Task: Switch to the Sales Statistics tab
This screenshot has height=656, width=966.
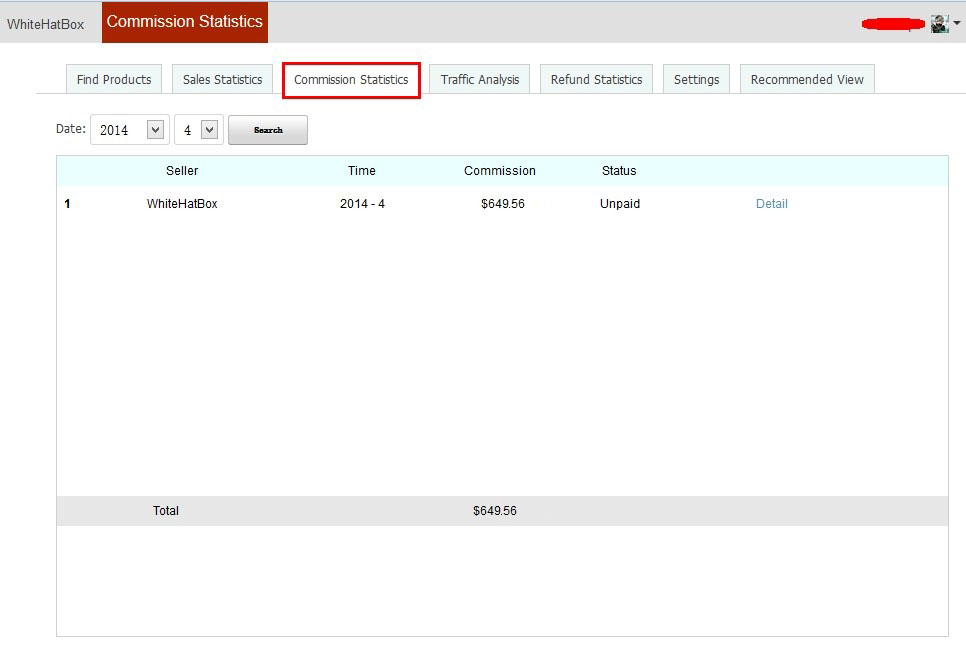Action: [x=222, y=80]
